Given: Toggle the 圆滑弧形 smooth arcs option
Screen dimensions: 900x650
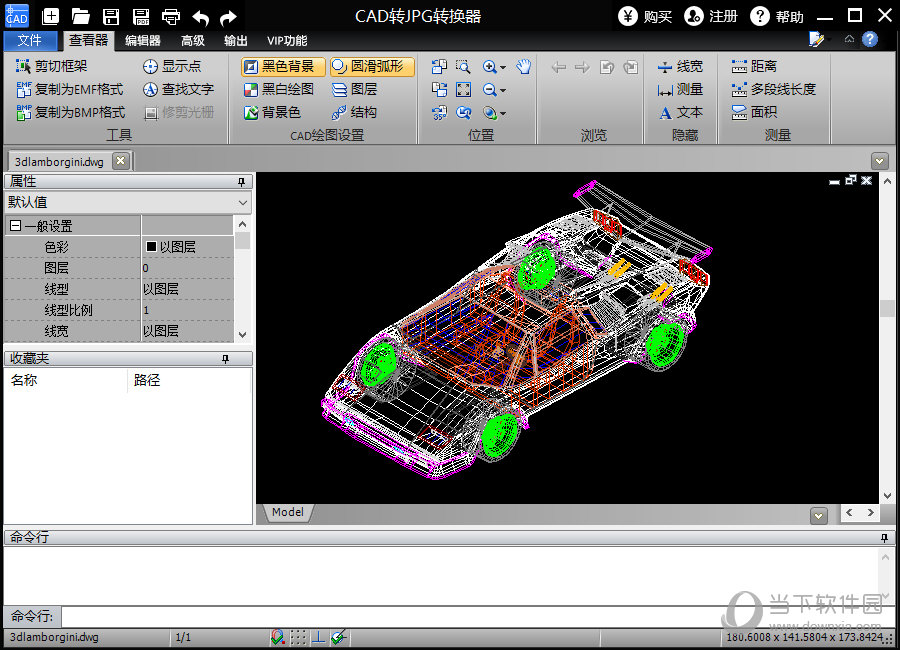Looking at the screenshot, I should tap(368, 66).
